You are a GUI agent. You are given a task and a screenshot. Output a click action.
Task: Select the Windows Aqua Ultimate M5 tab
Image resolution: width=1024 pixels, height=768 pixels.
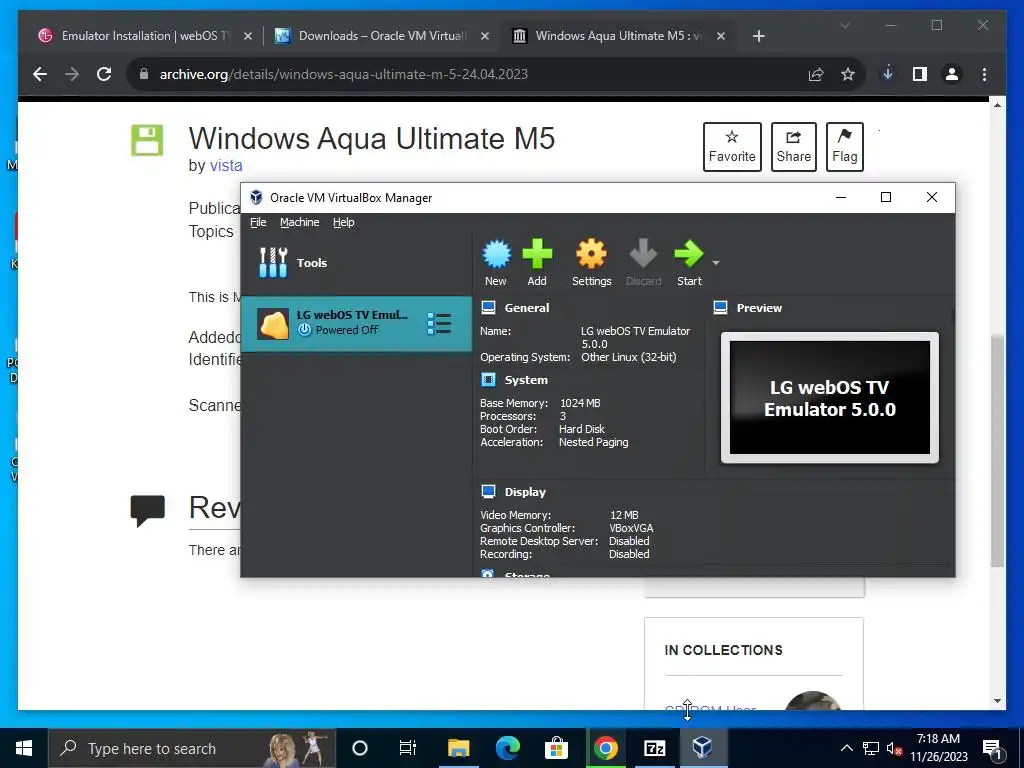(618, 36)
